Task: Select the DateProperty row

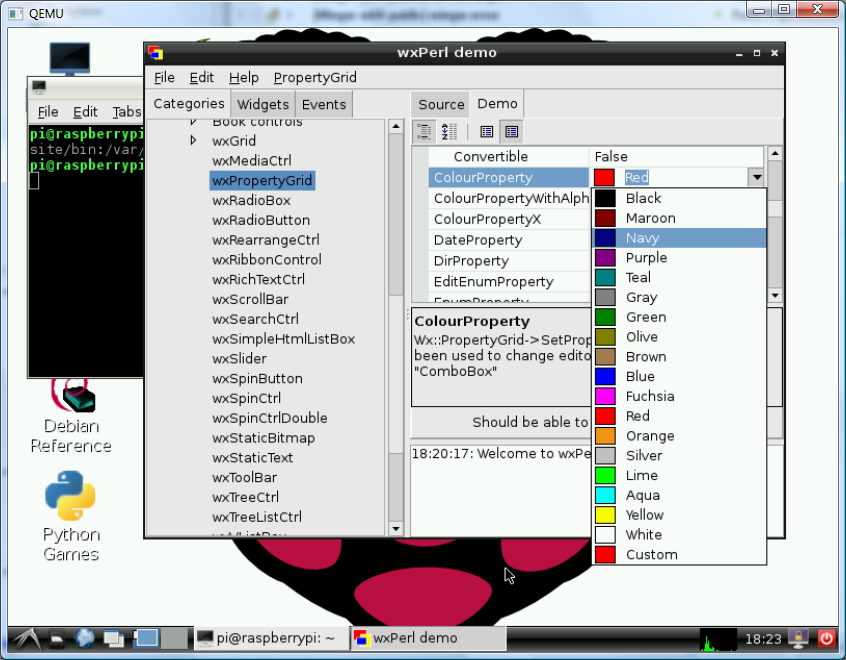Action: pyautogui.click(x=509, y=240)
